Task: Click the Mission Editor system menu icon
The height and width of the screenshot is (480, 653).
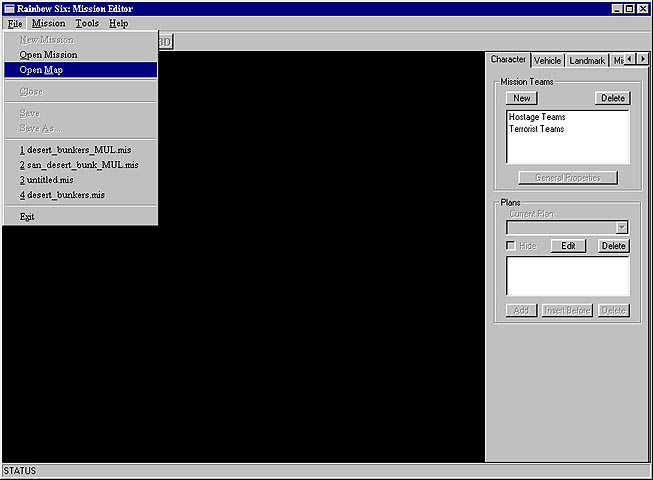Action: click(x=9, y=8)
